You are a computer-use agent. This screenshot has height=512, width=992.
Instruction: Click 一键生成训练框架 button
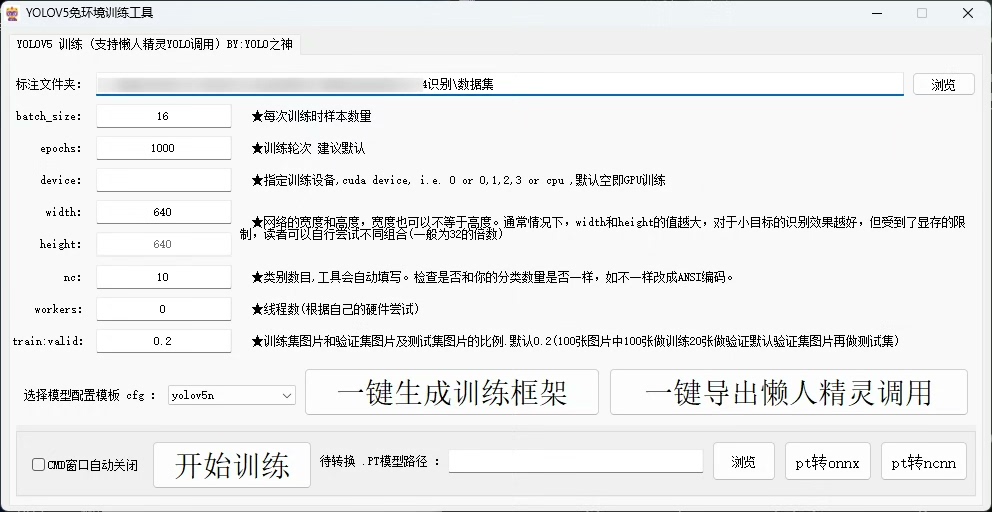point(452,392)
